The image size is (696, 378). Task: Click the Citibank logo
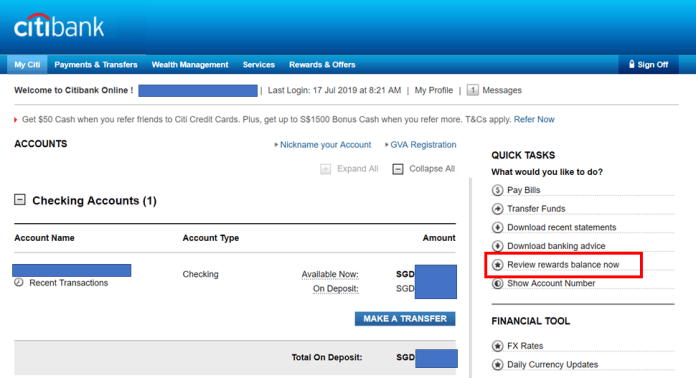point(59,26)
